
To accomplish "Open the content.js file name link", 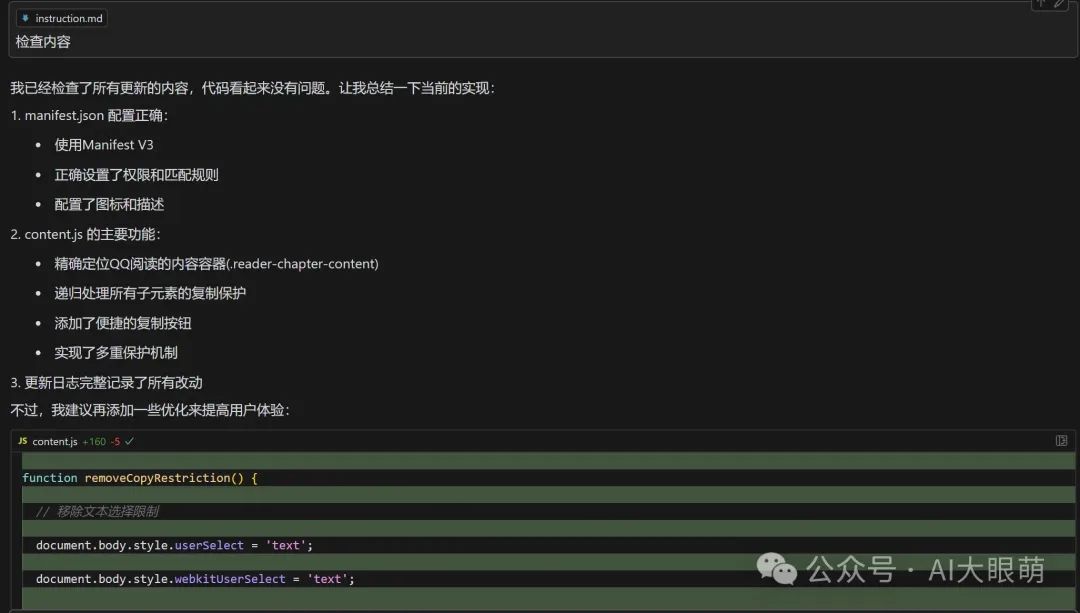I will [55, 441].
